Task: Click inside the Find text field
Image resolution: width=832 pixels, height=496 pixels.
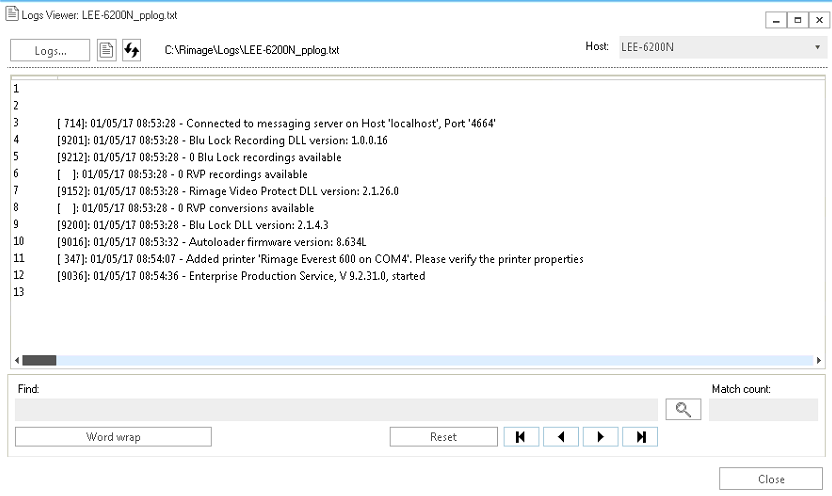Action: (x=336, y=410)
